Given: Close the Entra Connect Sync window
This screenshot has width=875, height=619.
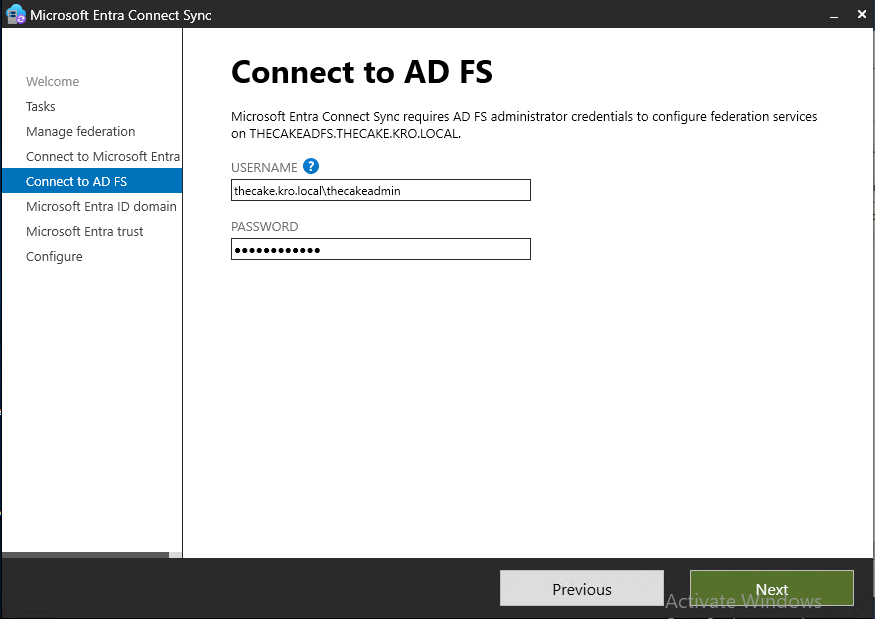Looking at the screenshot, I should (862, 15).
